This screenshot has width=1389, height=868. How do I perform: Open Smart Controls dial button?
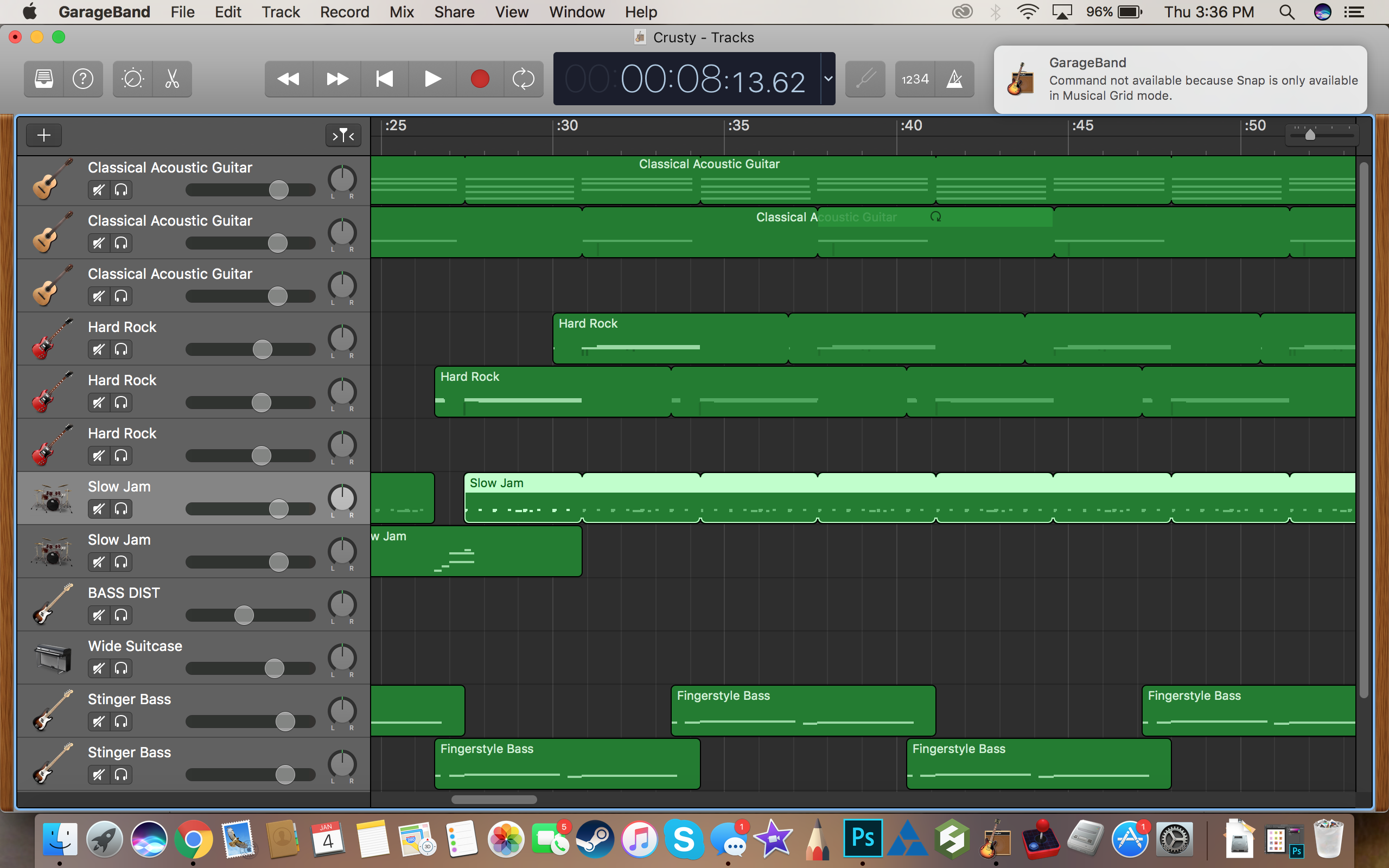point(132,79)
